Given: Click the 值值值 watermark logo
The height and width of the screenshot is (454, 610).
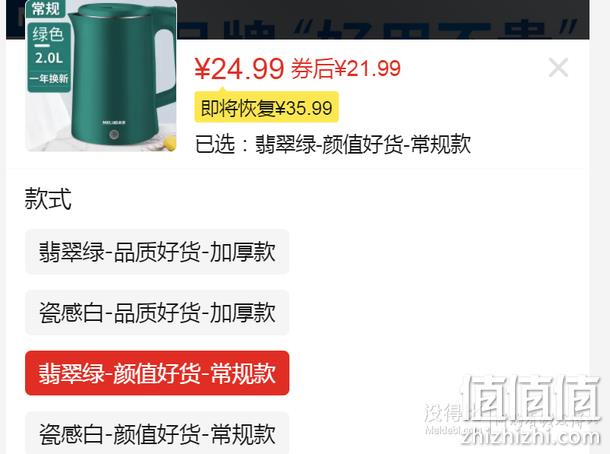Looking at the screenshot, I should click(x=531, y=399).
